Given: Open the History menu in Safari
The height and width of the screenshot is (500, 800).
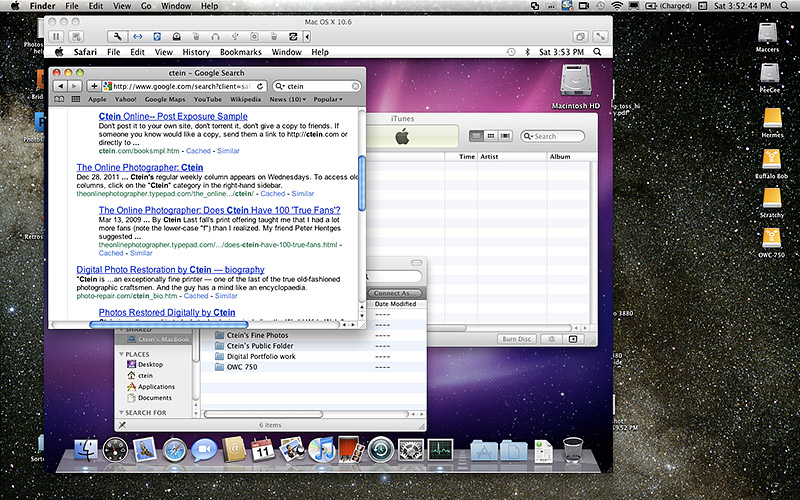Looking at the screenshot, I should tap(196, 52).
